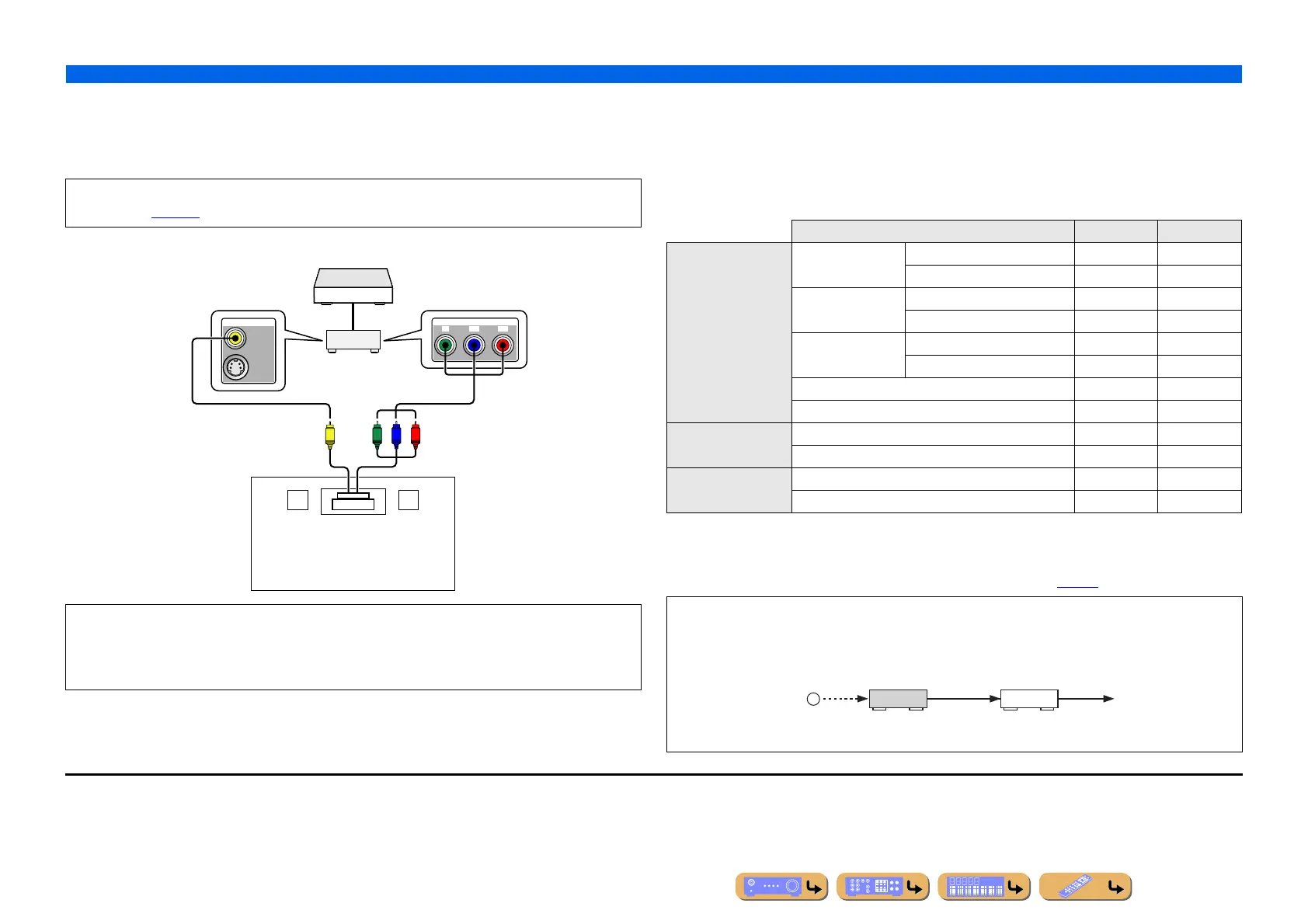Open the front display navigation button

point(983,886)
